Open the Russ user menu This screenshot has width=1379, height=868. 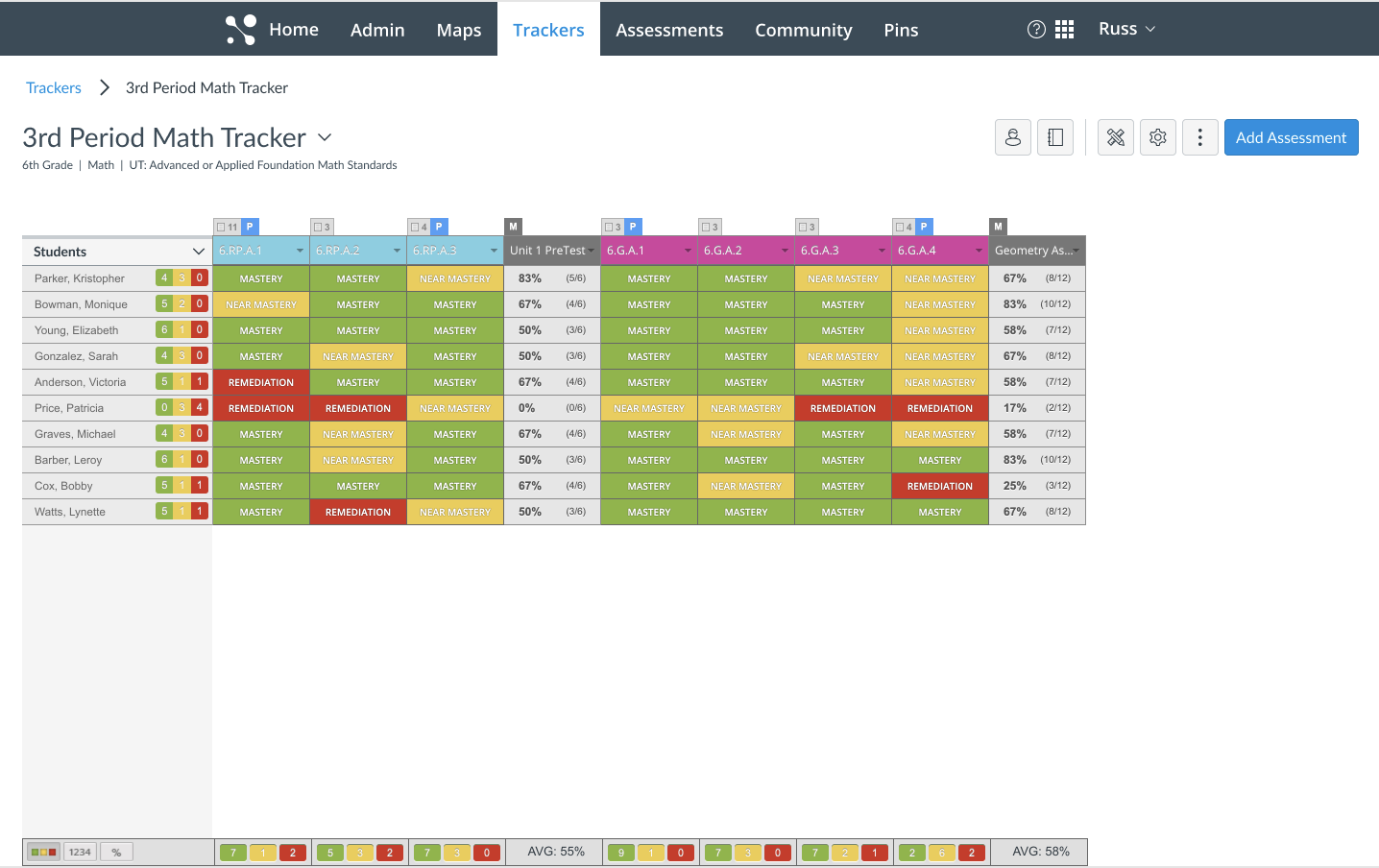pyautogui.click(x=1127, y=29)
